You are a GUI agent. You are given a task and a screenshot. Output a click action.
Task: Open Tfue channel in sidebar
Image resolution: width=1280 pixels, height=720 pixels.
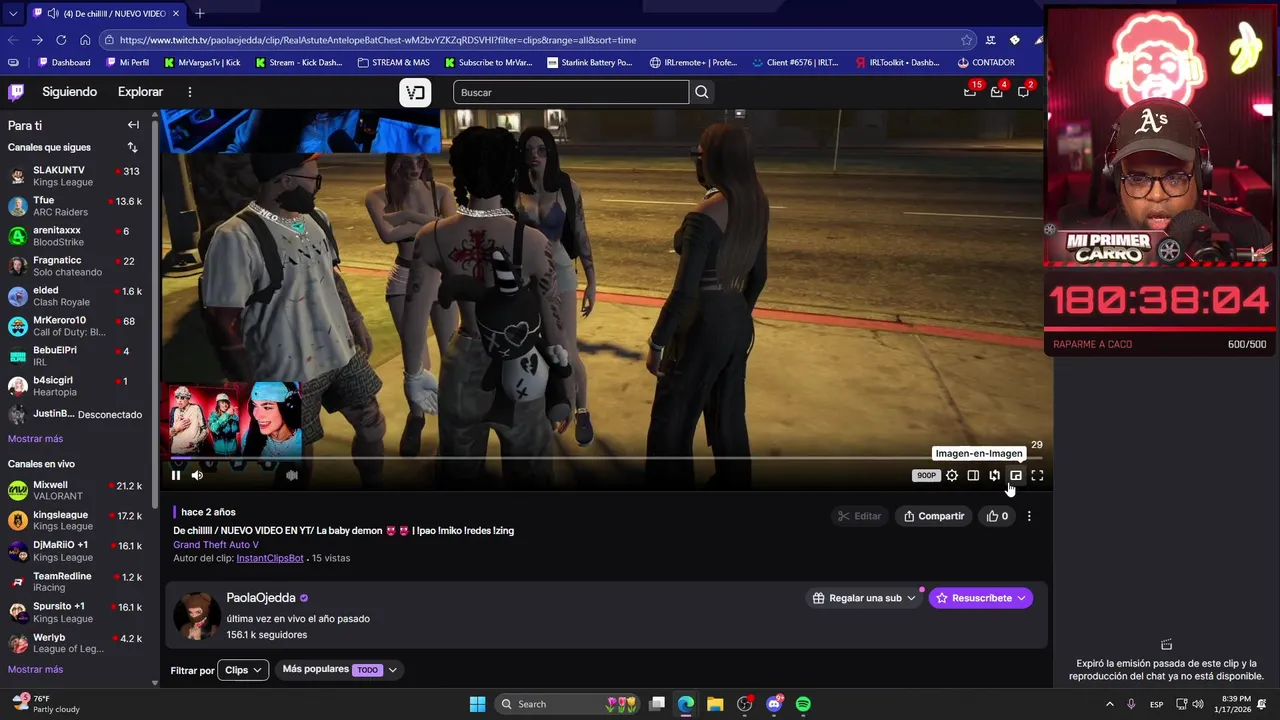78,206
